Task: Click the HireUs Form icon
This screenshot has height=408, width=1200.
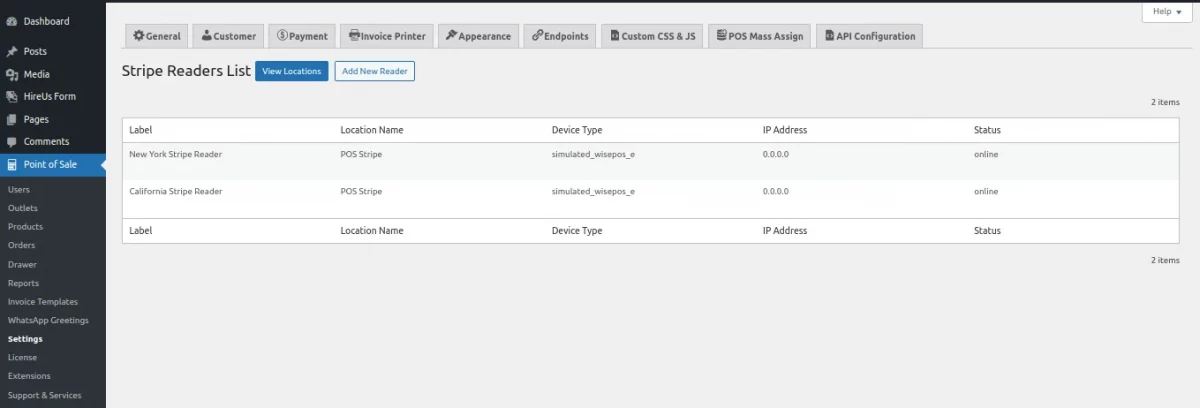Action: click(x=11, y=97)
